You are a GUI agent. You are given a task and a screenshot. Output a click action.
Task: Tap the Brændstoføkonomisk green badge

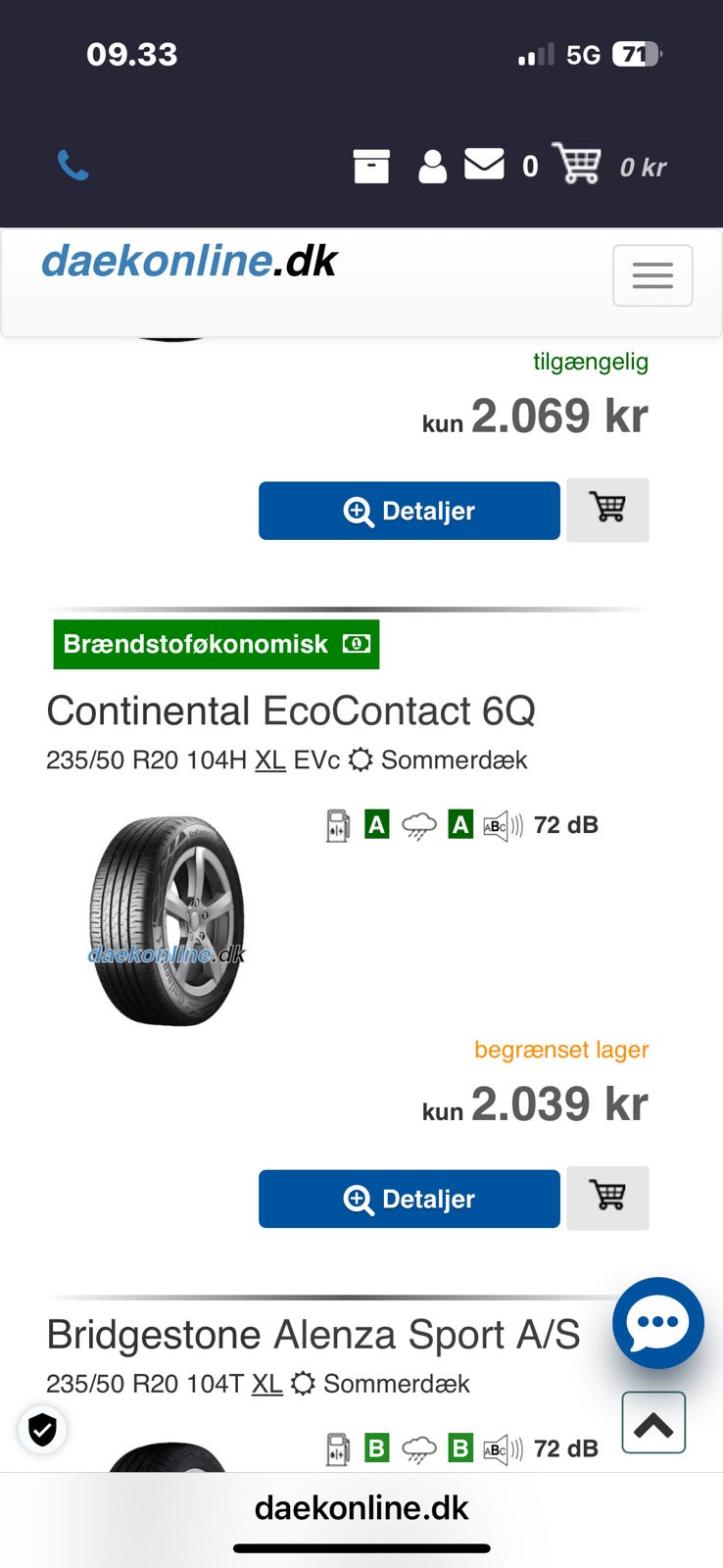click(216, 644)
